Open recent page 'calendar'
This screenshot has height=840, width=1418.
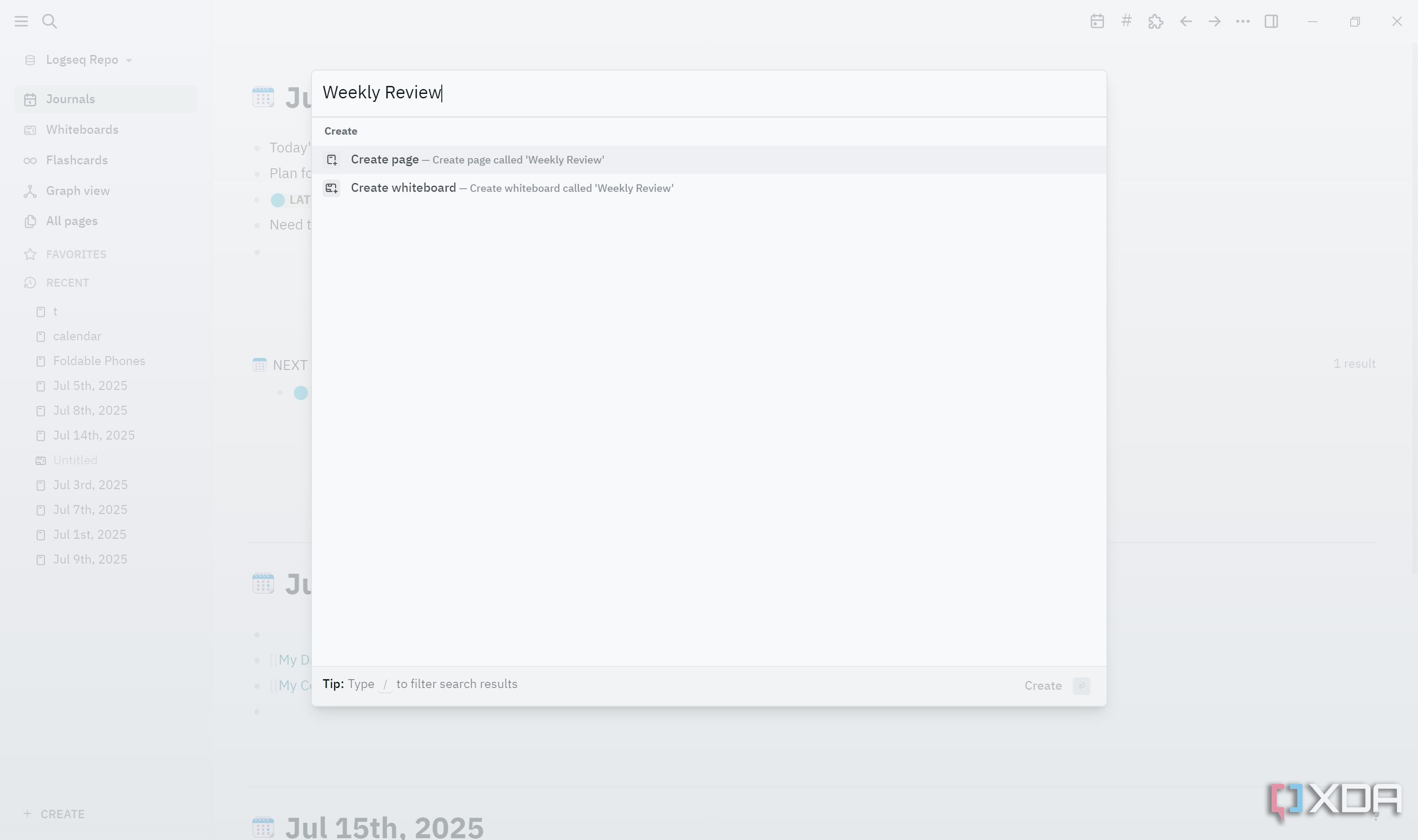[77, 336]
